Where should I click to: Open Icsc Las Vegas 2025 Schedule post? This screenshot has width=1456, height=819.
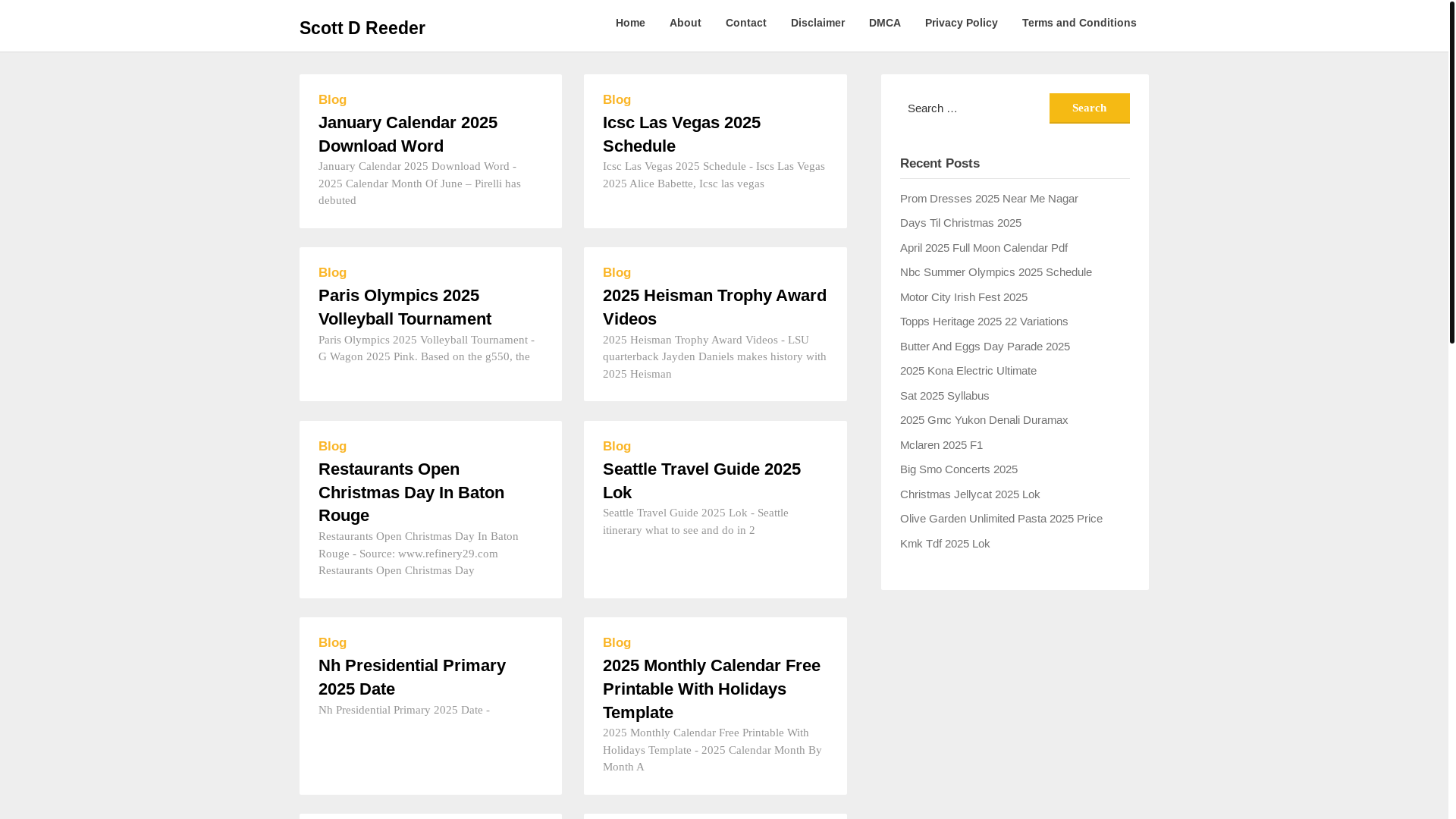(681, 134)
